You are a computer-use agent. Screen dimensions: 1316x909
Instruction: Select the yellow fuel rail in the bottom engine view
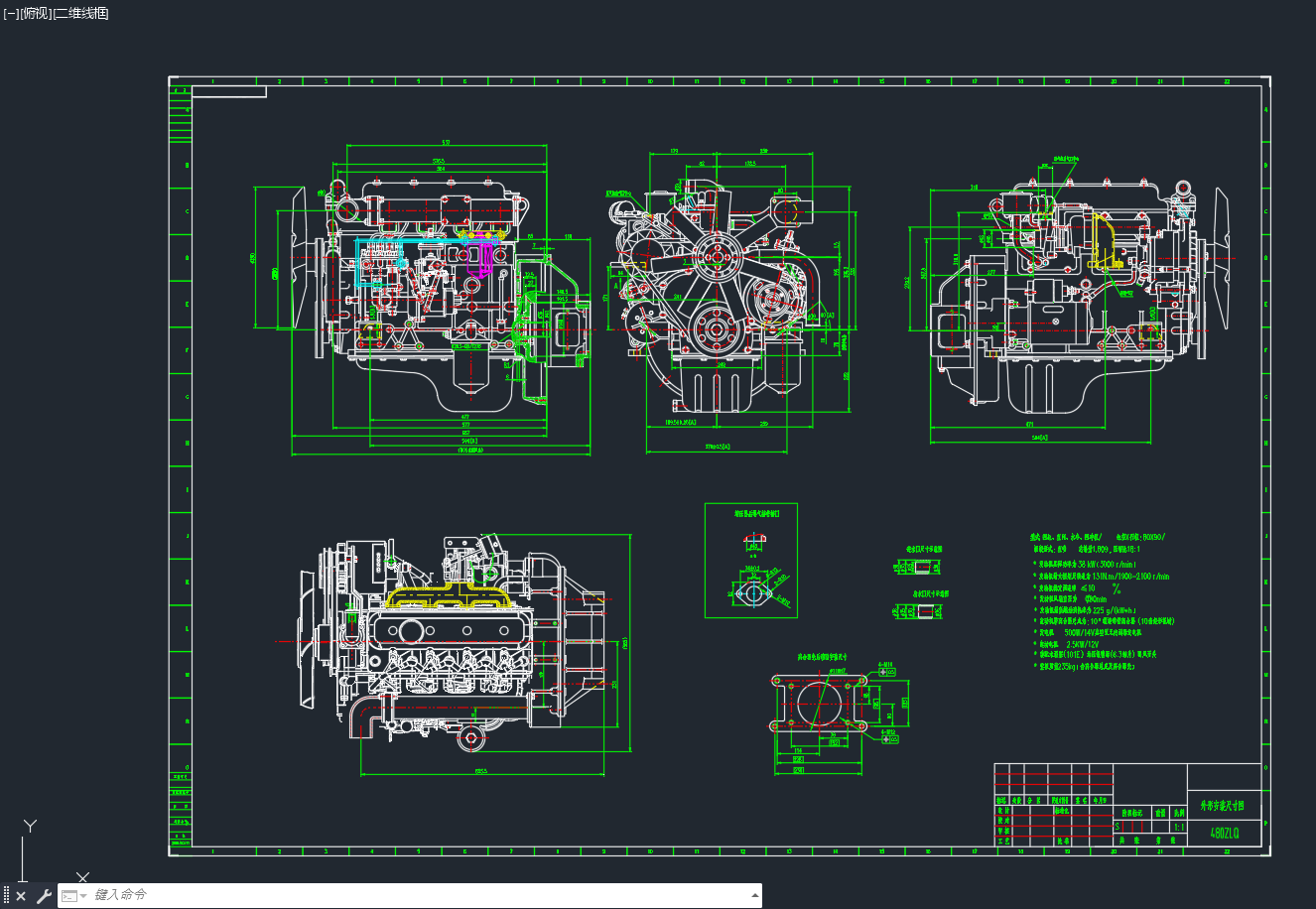click(x=448, y=597)
